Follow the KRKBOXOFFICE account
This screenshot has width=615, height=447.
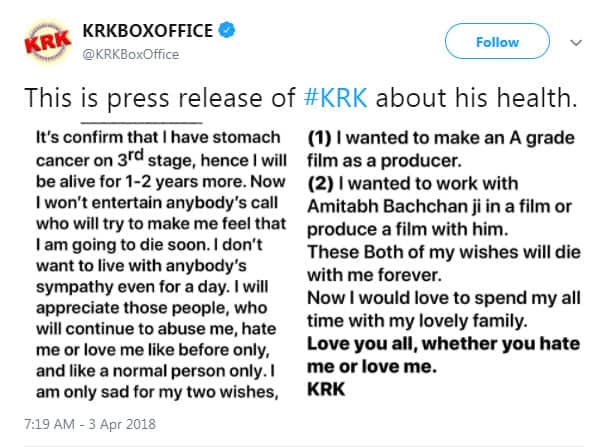click(497, 41)
